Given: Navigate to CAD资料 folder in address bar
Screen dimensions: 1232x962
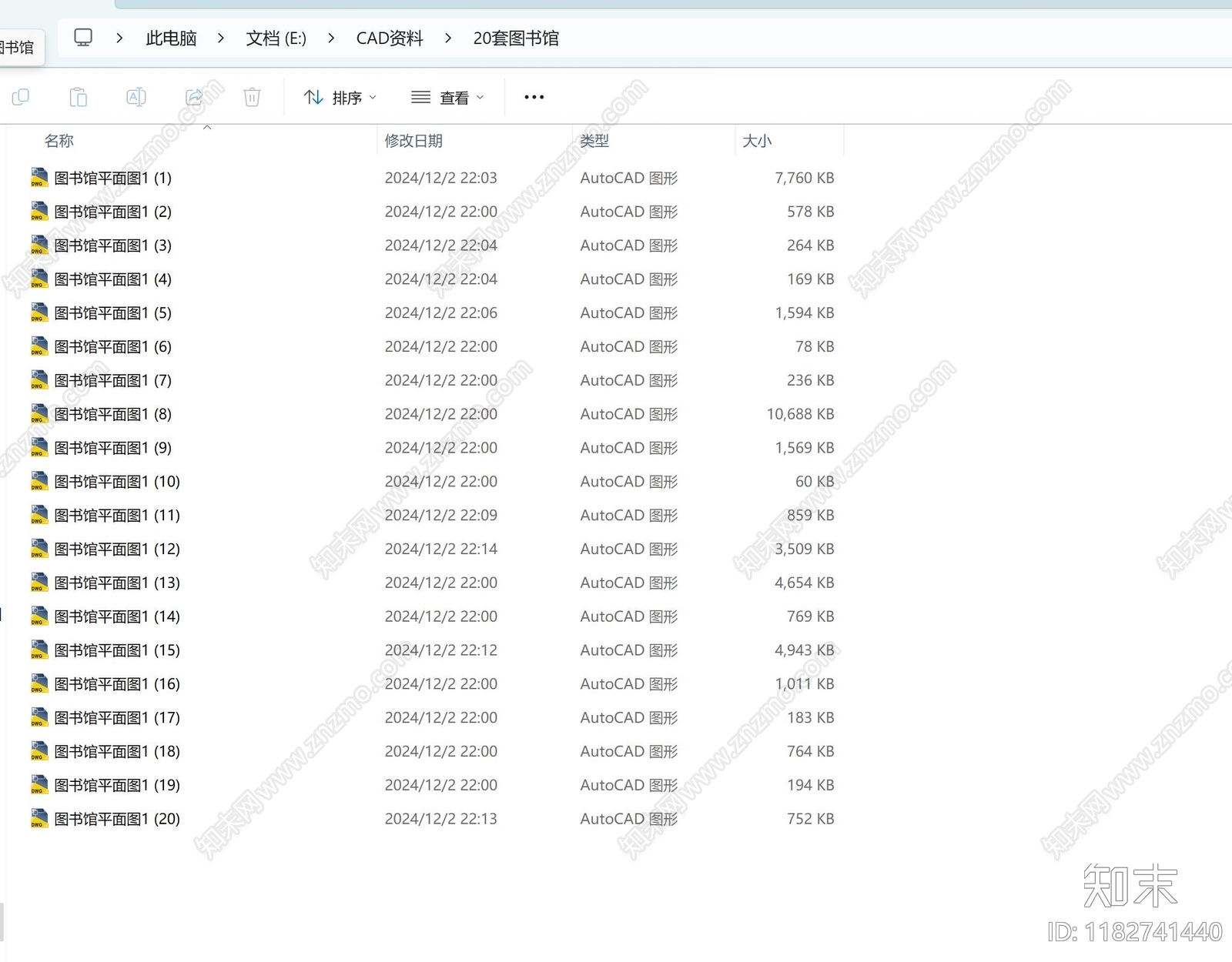Looking at the screenshot, I should [390, 38].
